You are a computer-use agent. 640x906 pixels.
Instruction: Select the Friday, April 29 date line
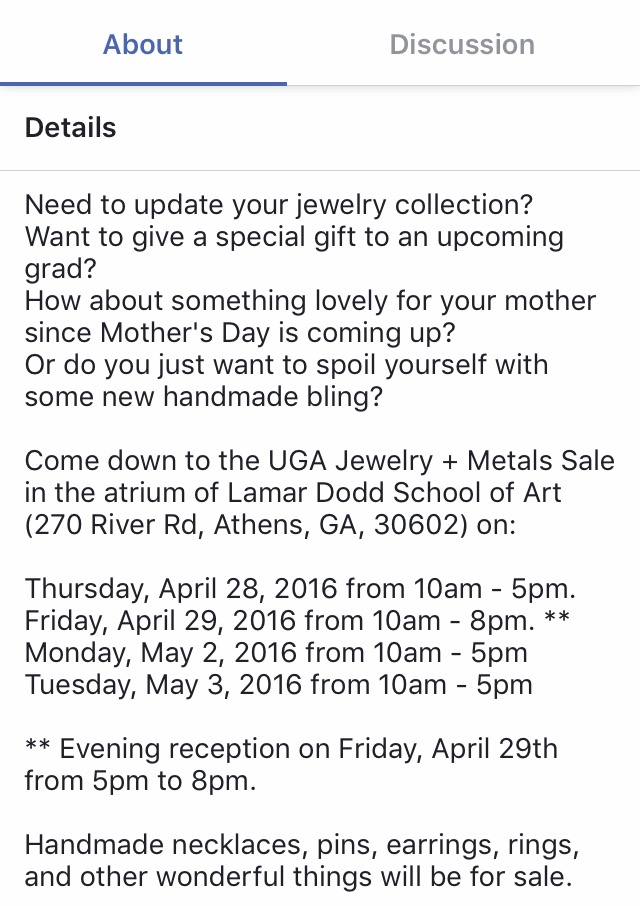[x=280, y=621]
